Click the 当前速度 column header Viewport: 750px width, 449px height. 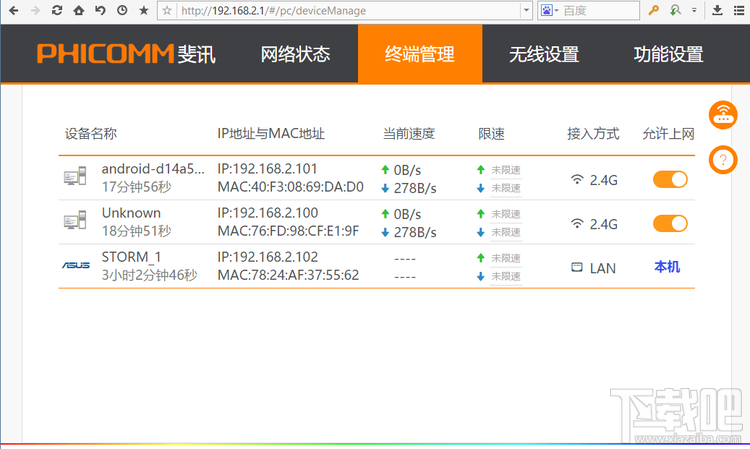pyautogui.click(x=409, y=133)
